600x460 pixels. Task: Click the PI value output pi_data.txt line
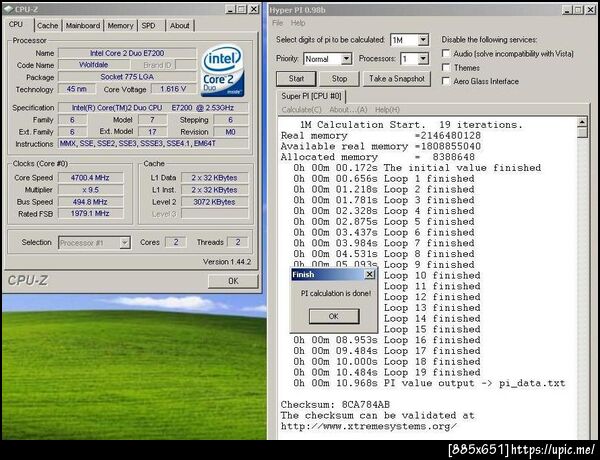click(429, 383)
